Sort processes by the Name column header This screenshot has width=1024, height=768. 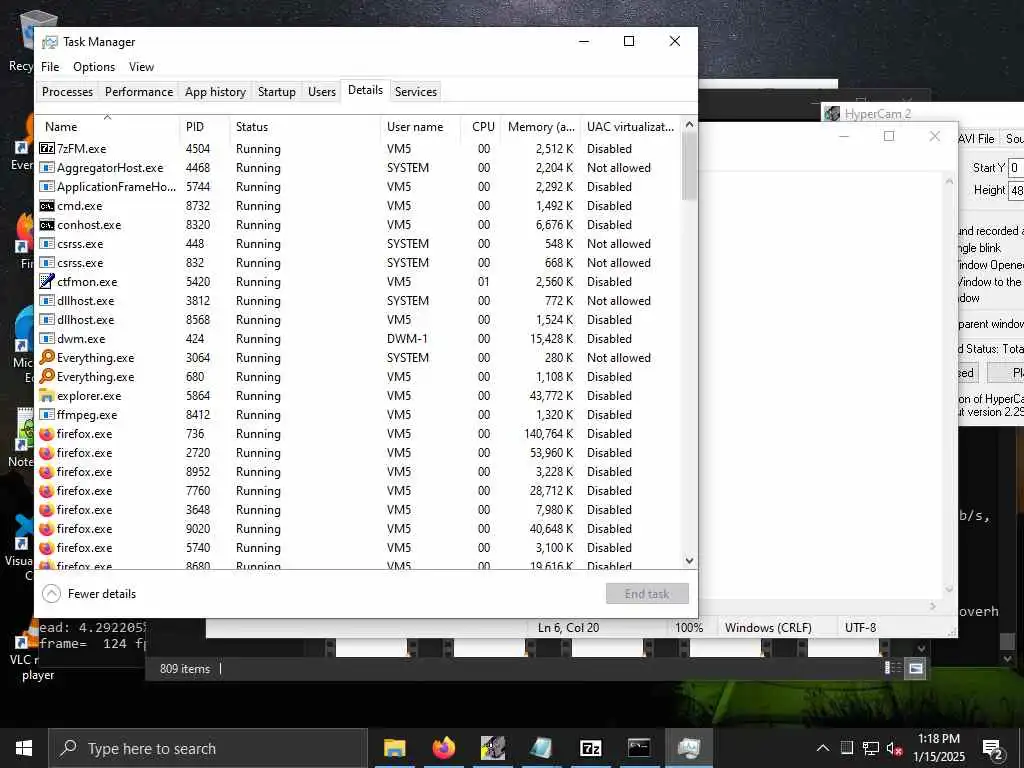108,127
